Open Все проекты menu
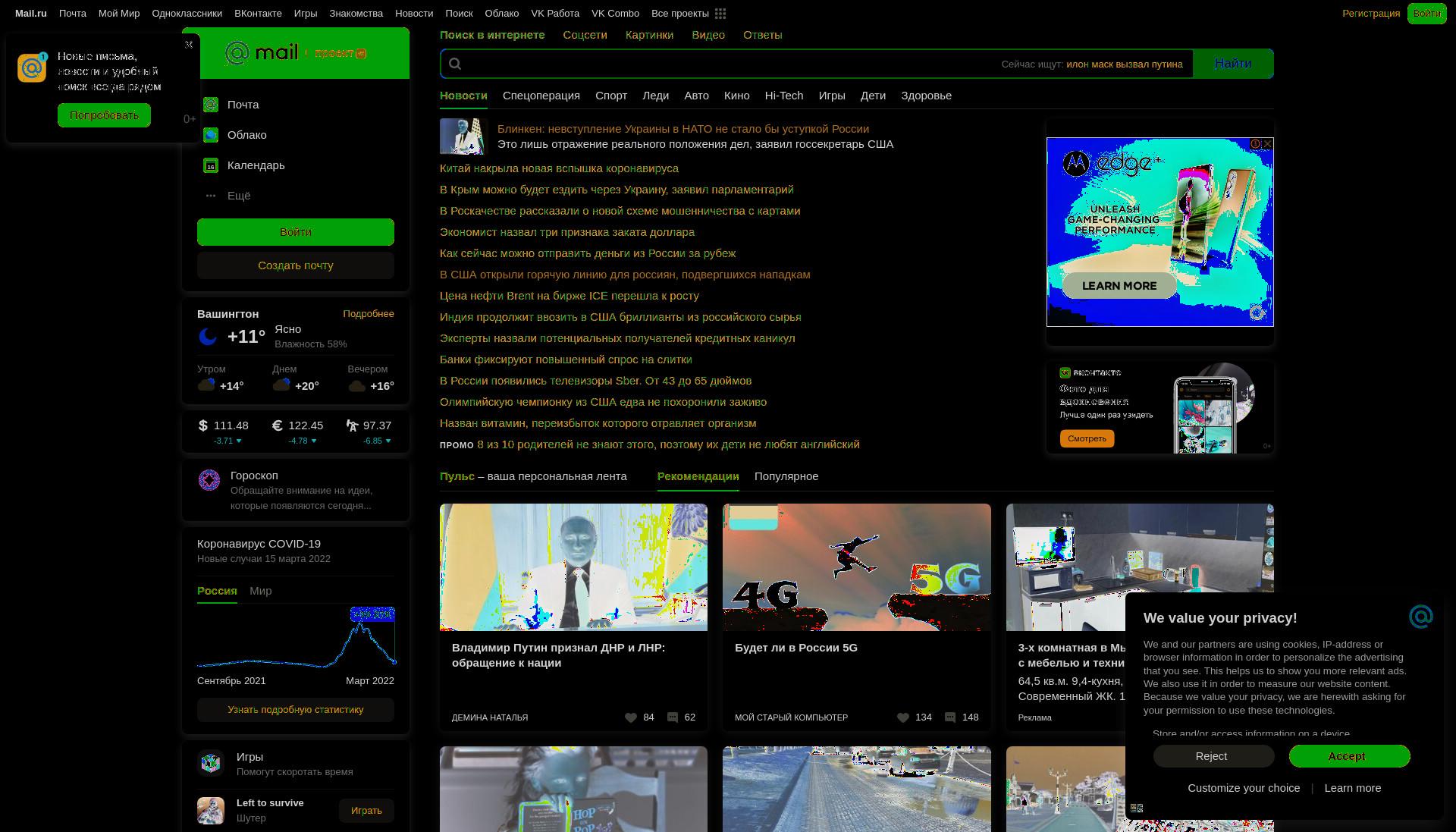This screenshot has height=832, width=1456. (680, 14)
